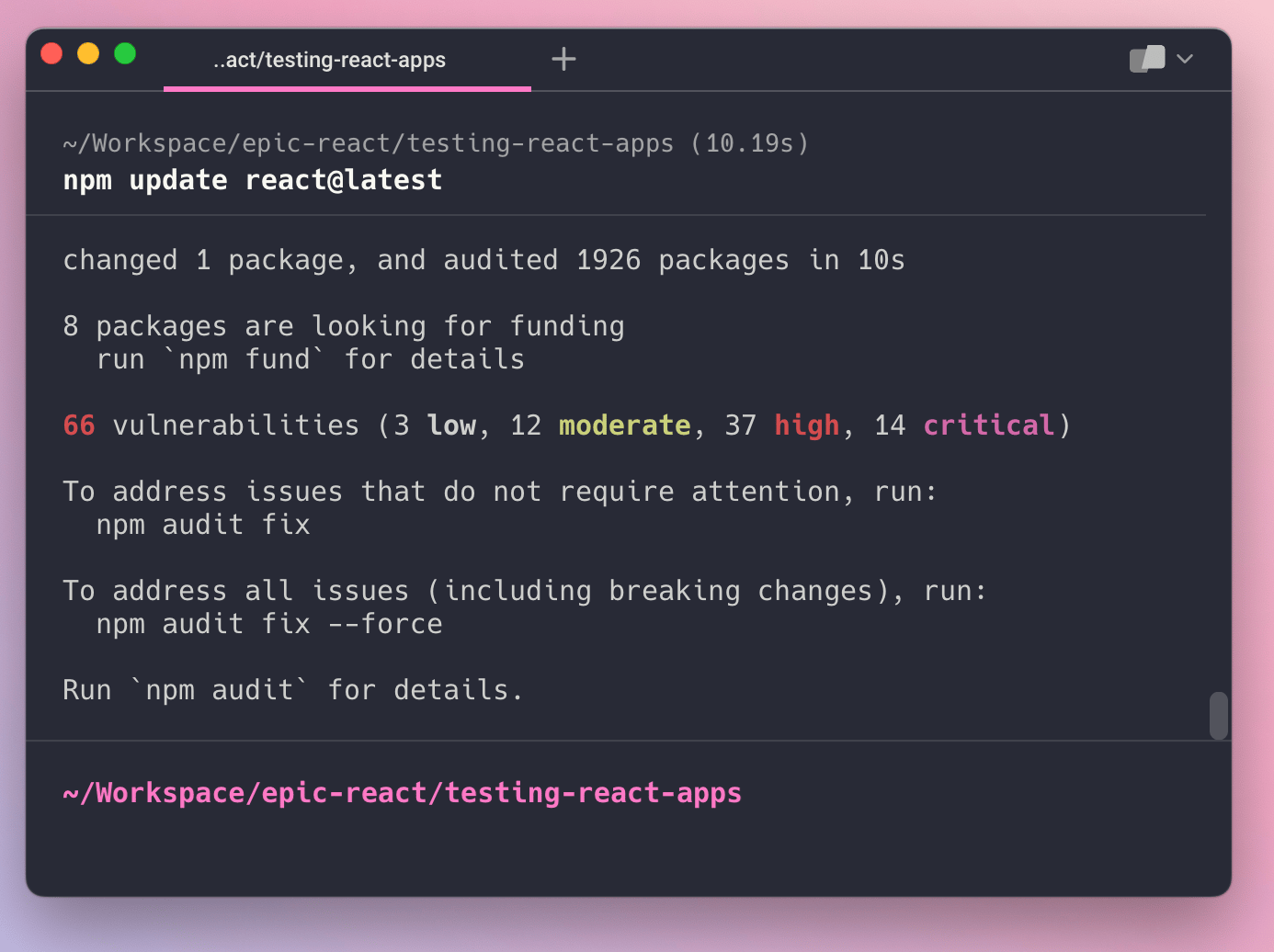1274x952 pixels.
Task: Minimize the window using the yellow button
Action: click(88, 54)
